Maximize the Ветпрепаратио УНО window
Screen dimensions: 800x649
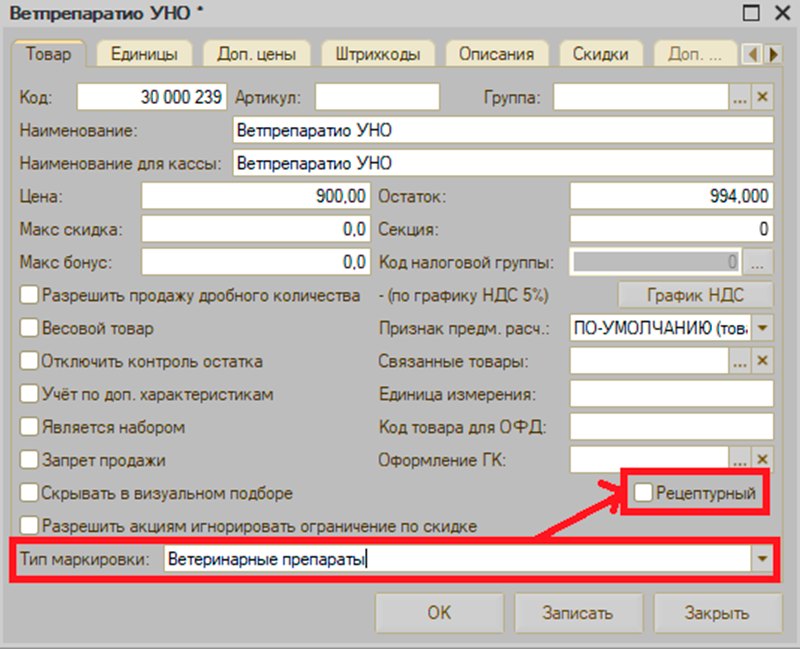tap(751, 12)
